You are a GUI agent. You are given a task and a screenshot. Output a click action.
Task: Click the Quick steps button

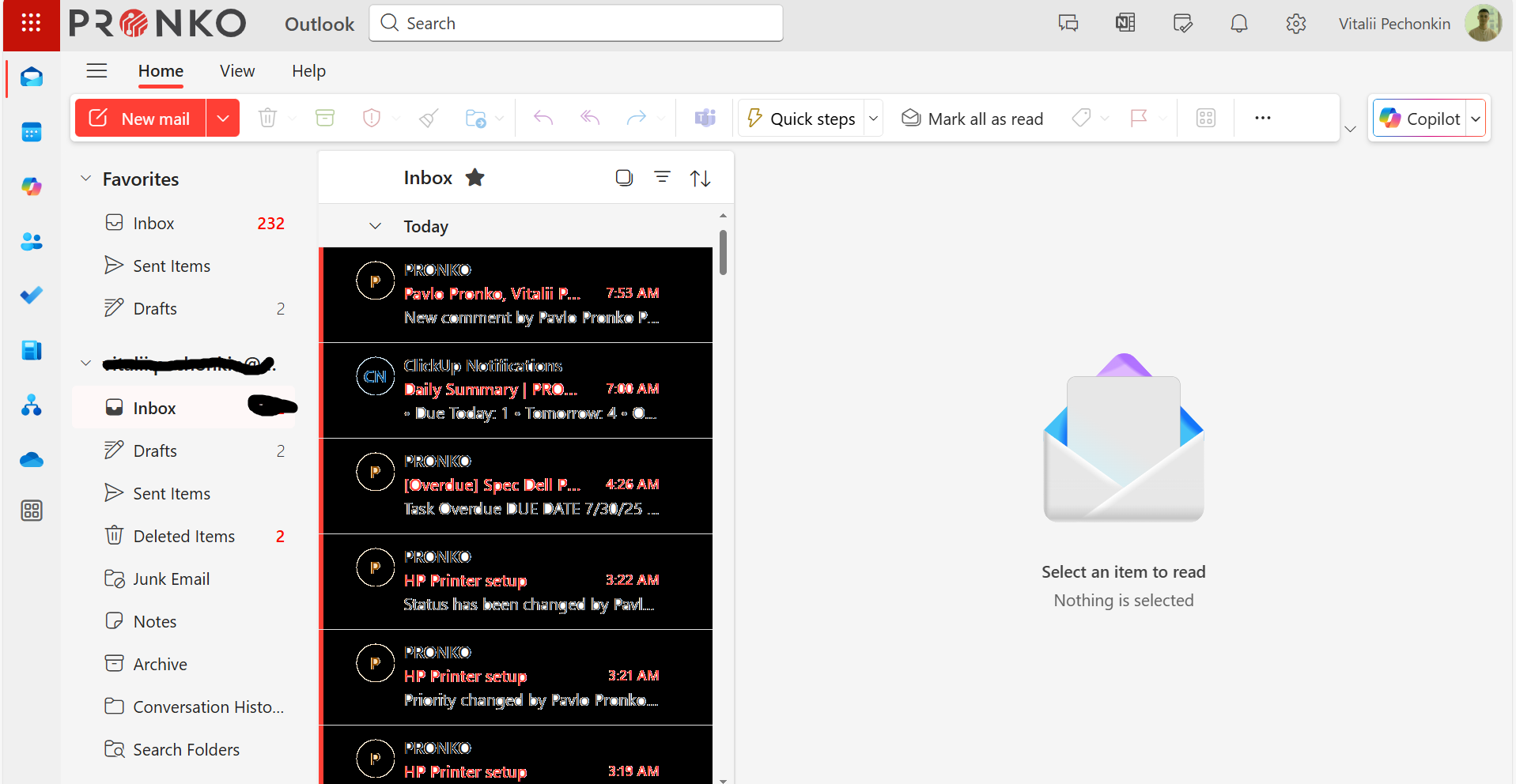(801, 119)
